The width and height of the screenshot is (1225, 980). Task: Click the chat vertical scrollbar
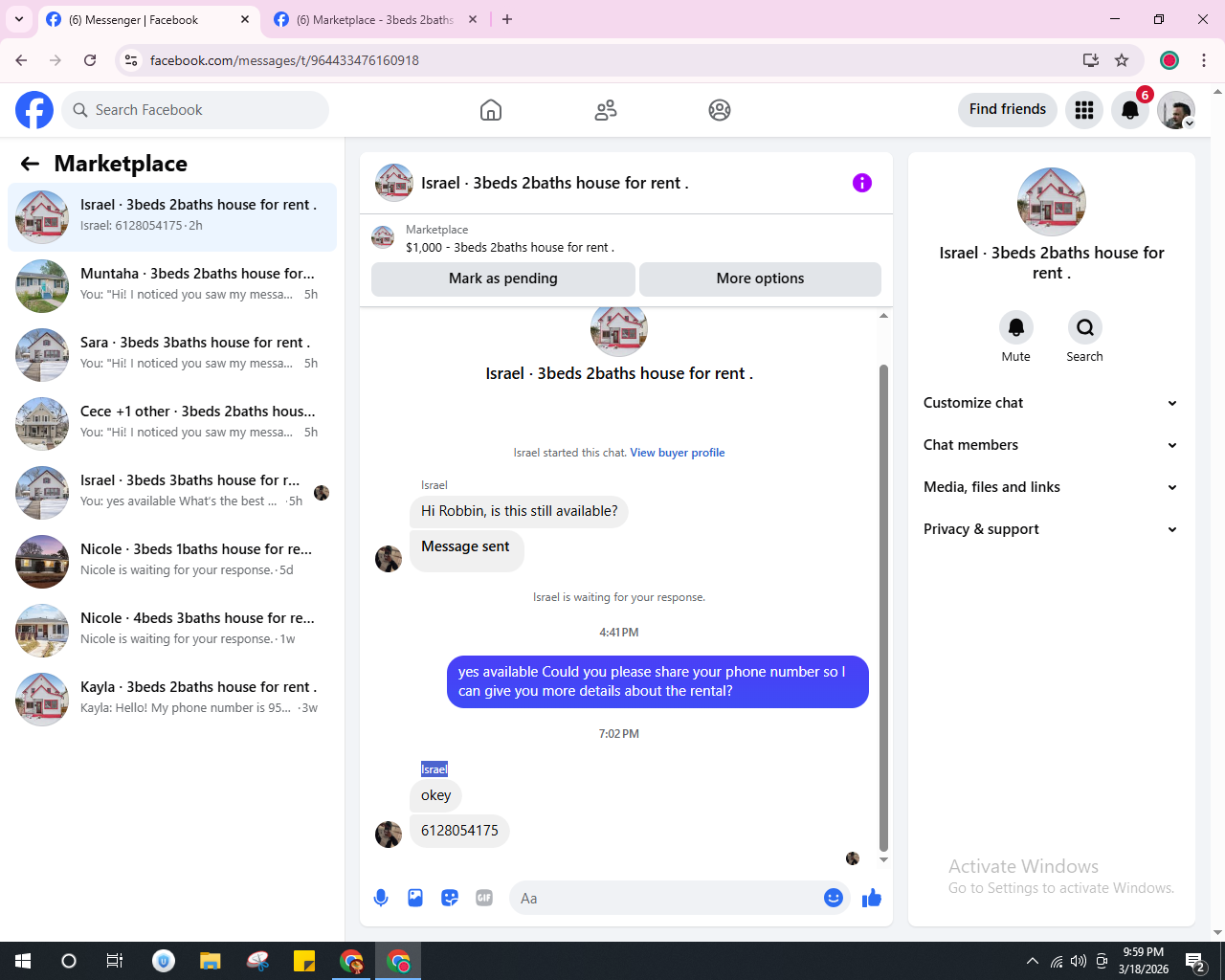(x=883, y=608)
